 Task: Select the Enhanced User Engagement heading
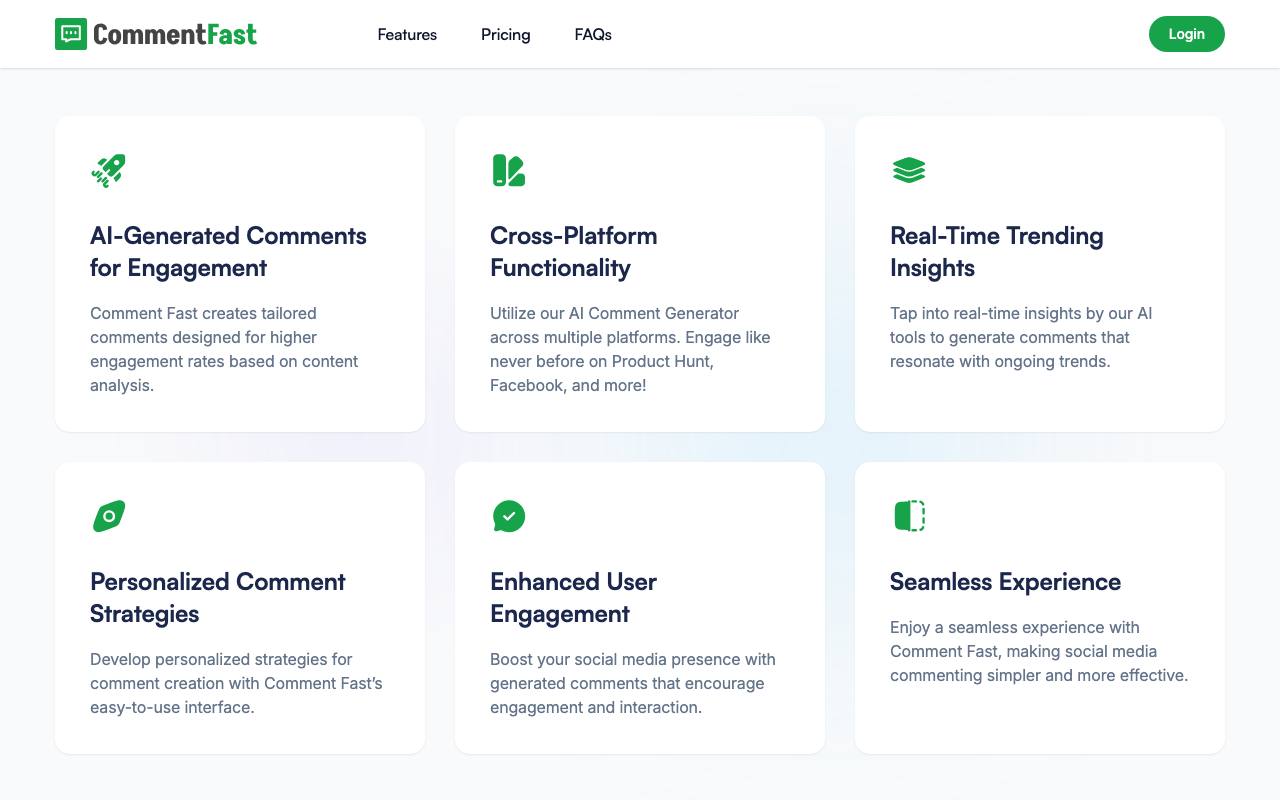(x=574, y=598)
